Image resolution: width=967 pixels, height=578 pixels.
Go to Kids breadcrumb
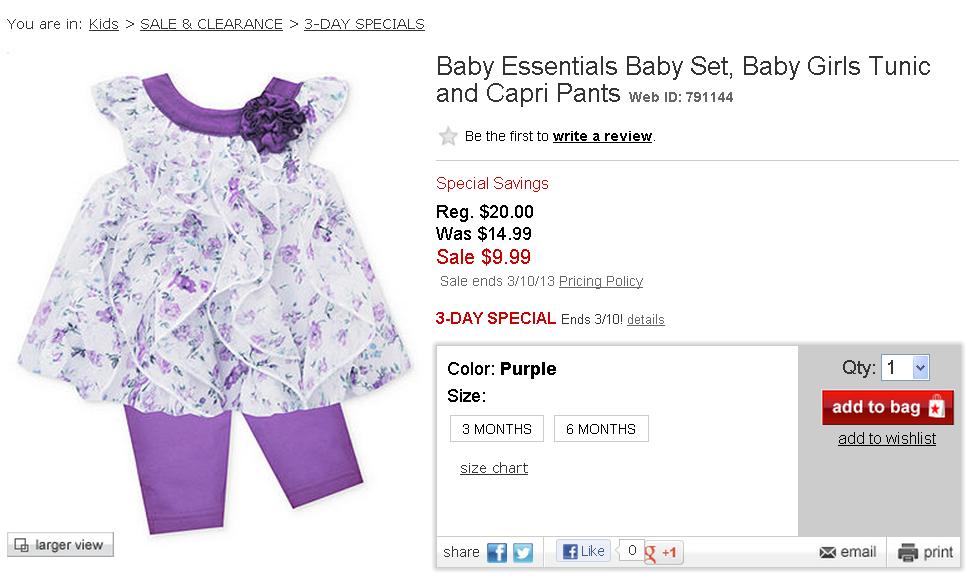[x=104, y=24]
